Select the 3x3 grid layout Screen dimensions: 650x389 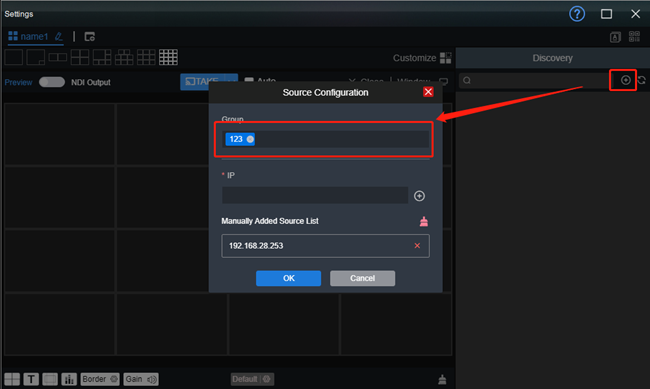click(x=146, y=57)
